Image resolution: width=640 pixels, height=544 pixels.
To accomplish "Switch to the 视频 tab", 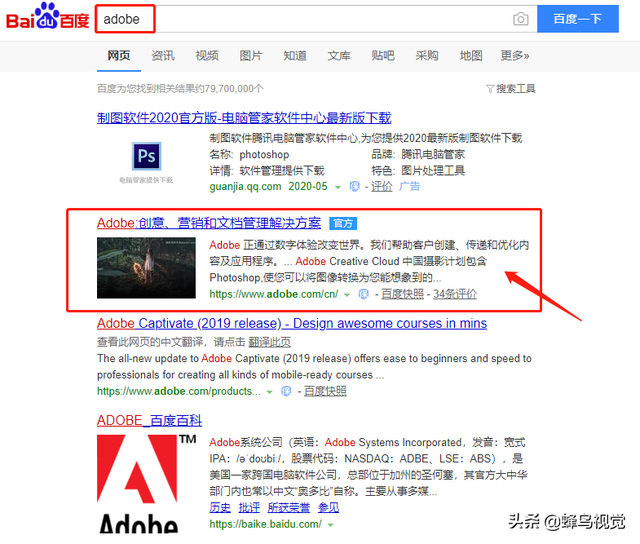I will [207, 56].
